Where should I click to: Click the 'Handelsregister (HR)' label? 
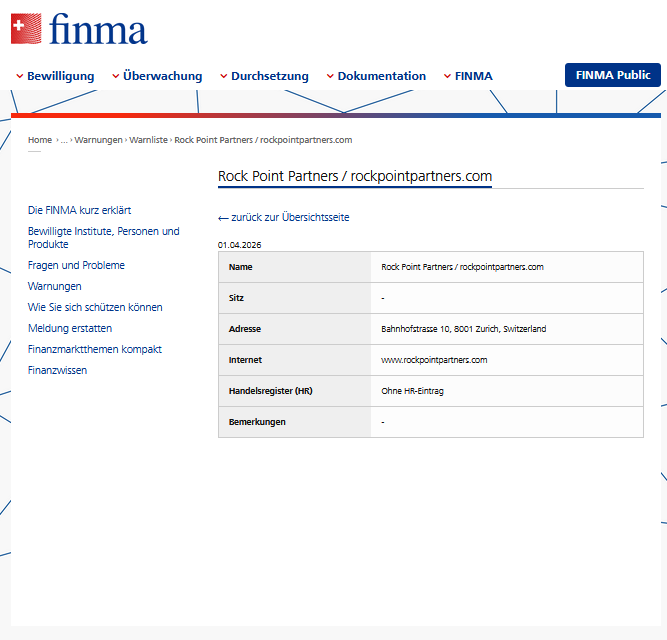(x=271, y=391)
